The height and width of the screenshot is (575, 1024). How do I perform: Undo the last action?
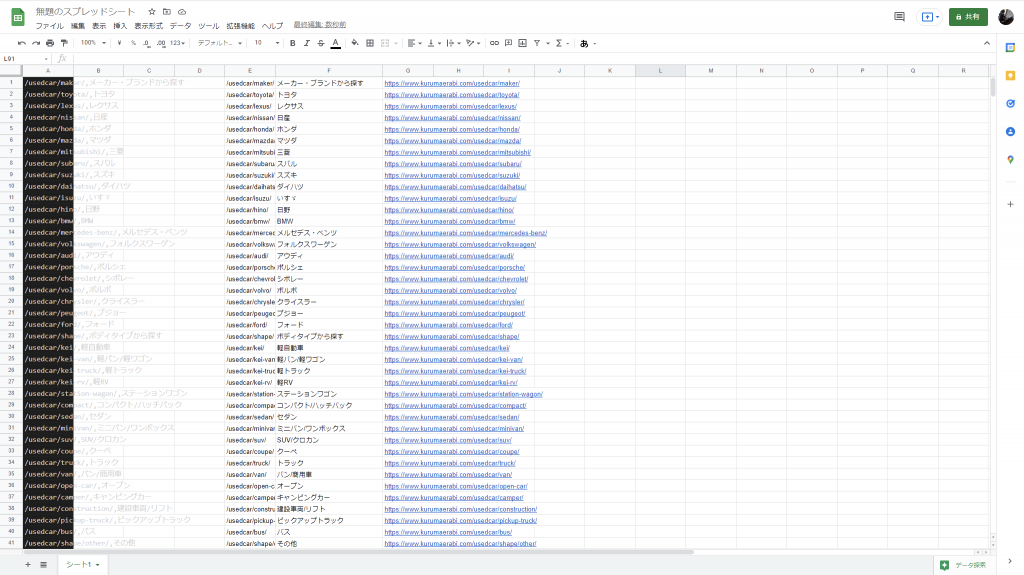22,43
